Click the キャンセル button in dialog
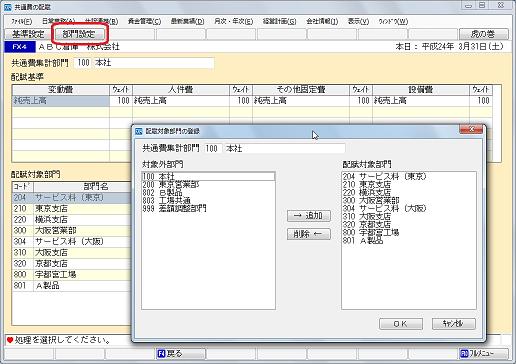The image size is (516, 364). [x=453, y=324]
